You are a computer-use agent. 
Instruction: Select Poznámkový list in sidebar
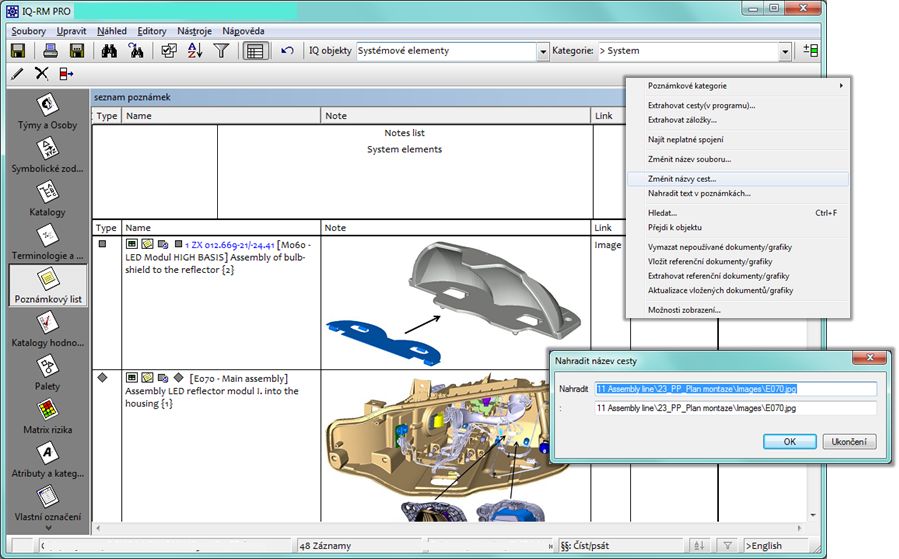click(48, 285)
